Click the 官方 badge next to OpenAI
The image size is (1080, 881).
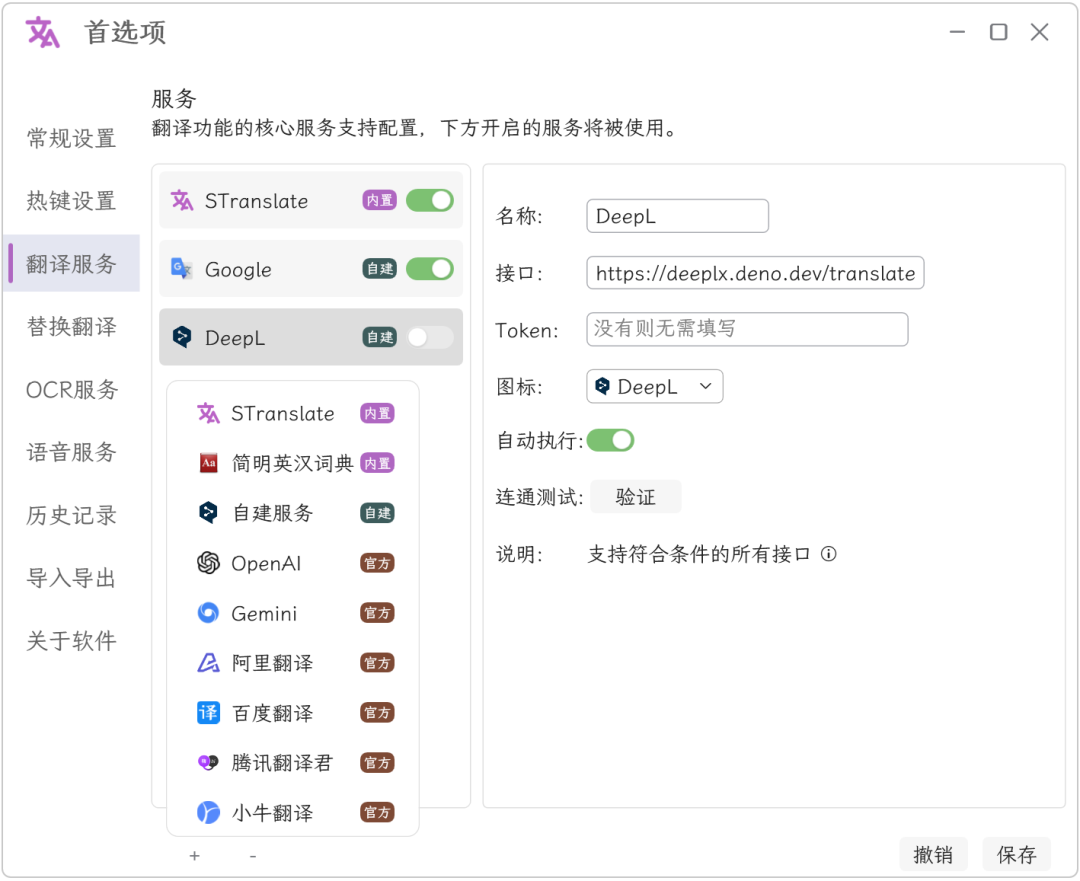click(x=377, y=563)
